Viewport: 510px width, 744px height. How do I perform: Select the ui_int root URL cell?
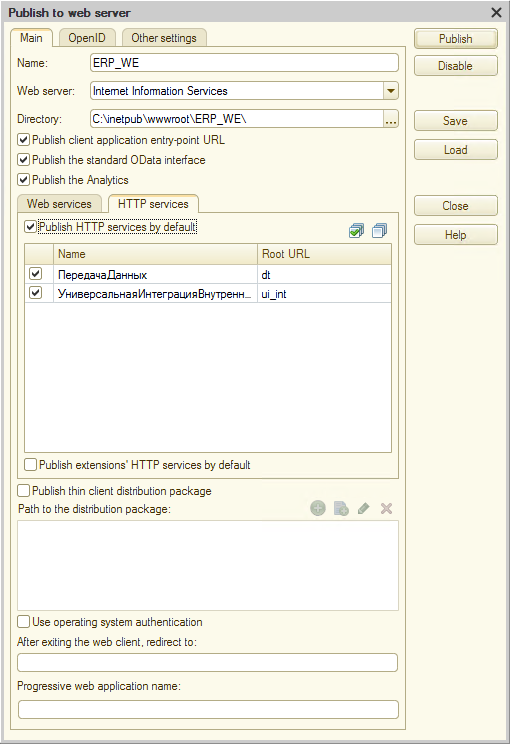pos(325,294)
